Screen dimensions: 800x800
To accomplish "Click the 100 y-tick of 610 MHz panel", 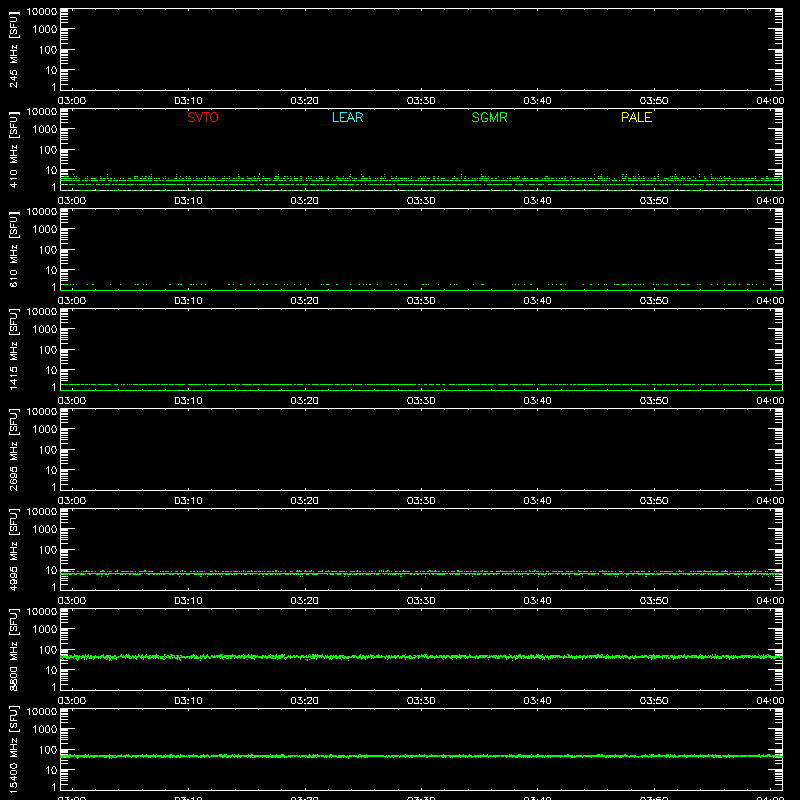I will tap(48, 250).
